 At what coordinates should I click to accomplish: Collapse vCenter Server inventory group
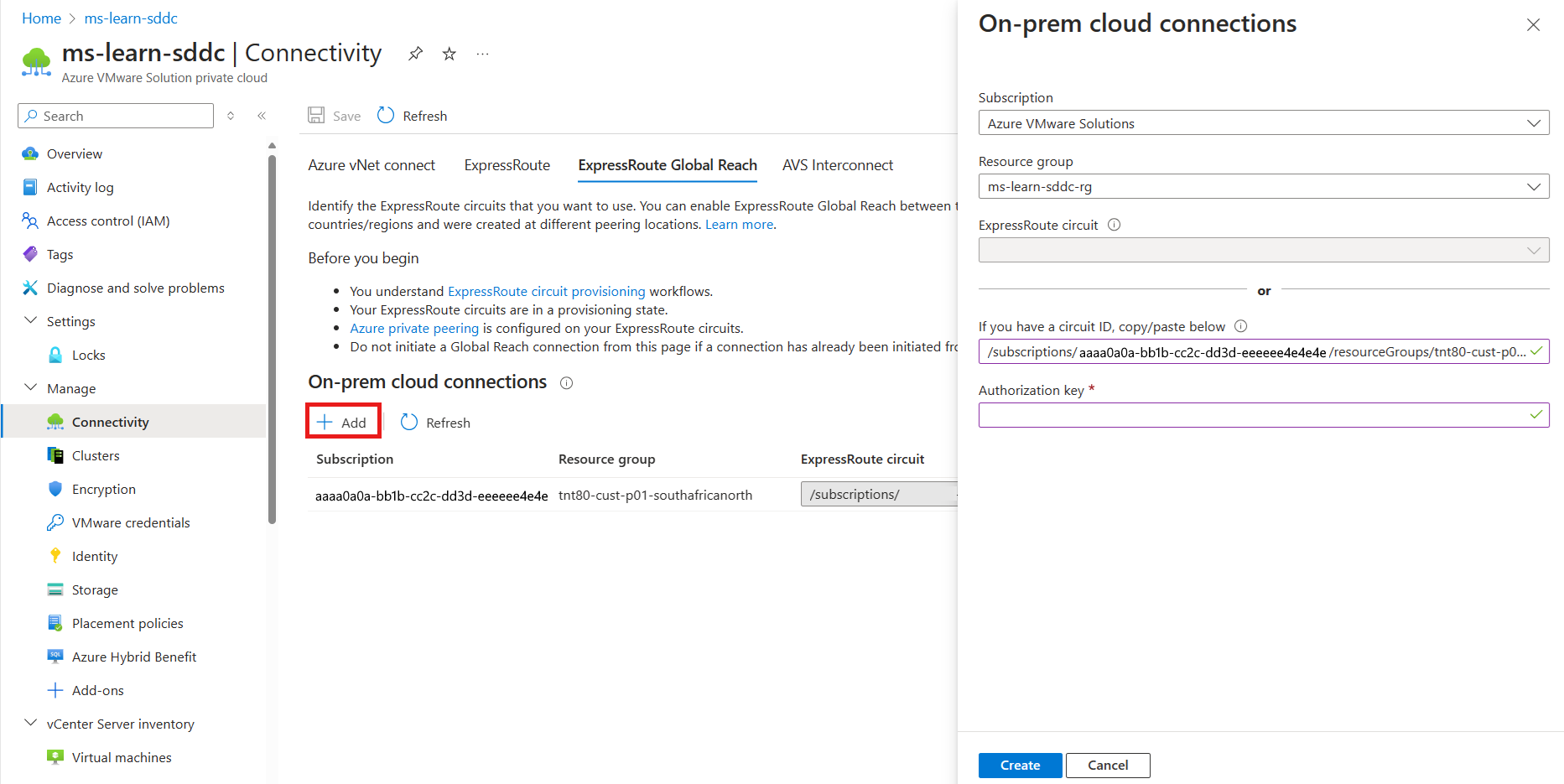point(31,723)
